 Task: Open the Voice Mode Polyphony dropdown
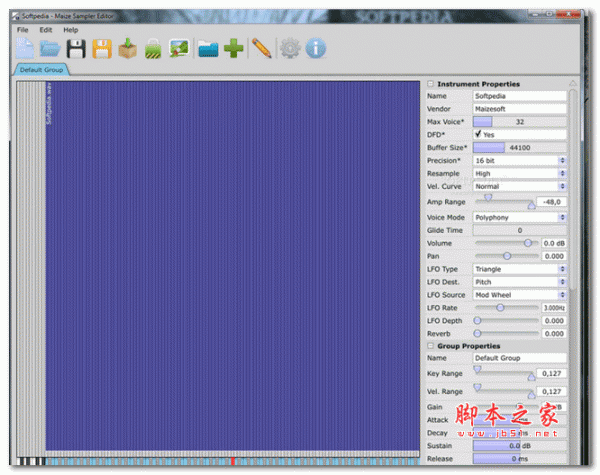point(520,217)
